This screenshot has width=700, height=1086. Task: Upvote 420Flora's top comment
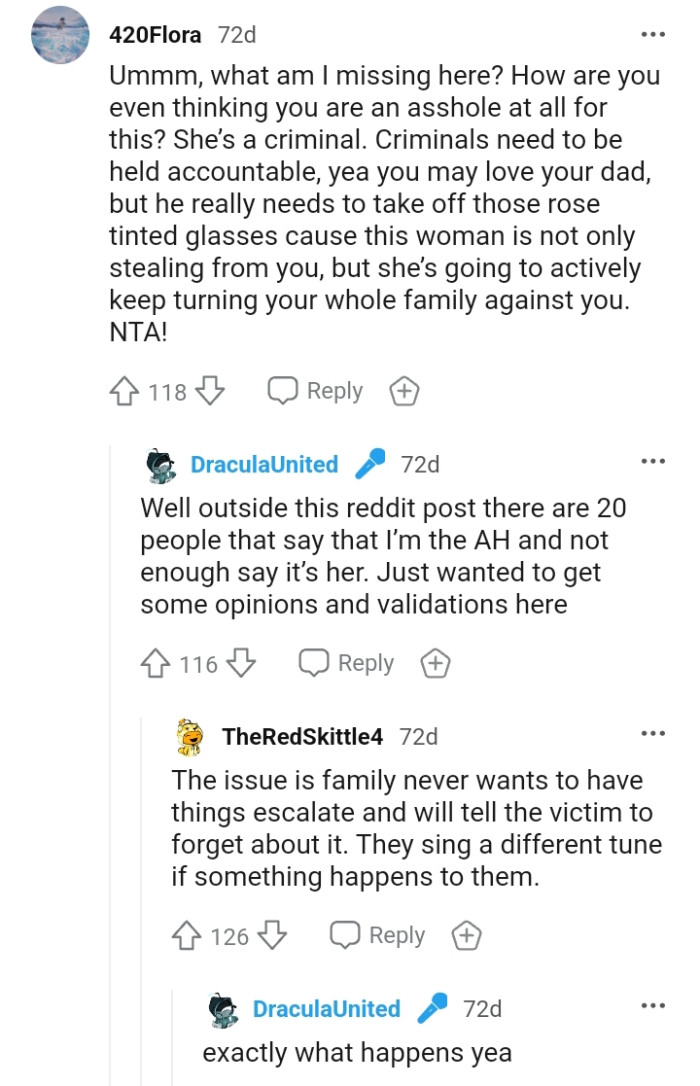point(124,391)
